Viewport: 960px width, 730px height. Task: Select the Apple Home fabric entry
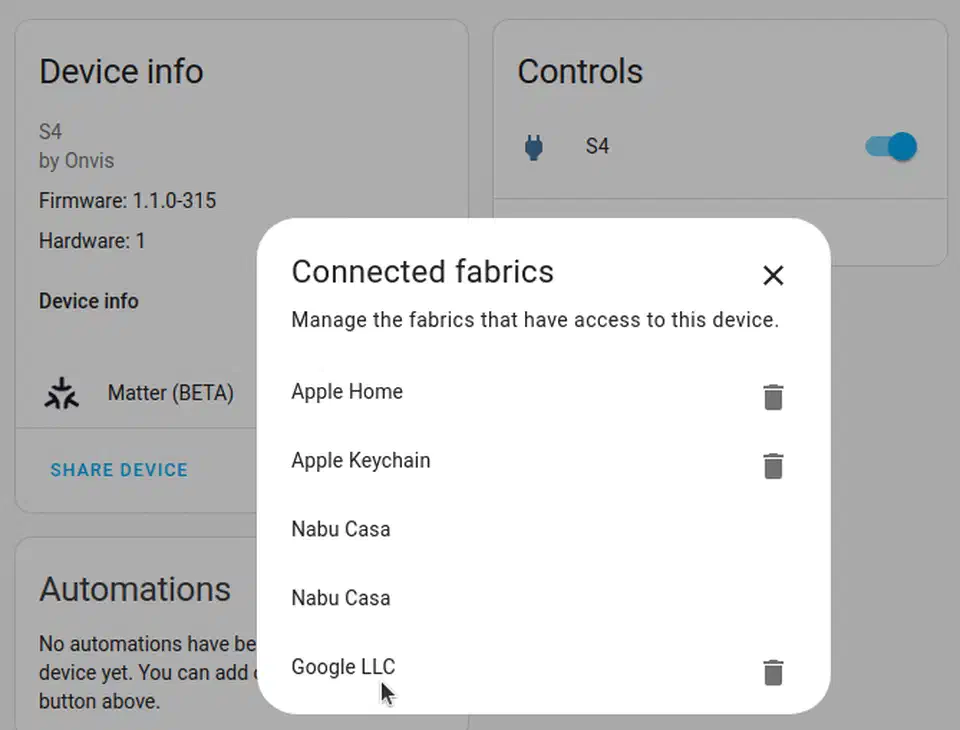347,391
